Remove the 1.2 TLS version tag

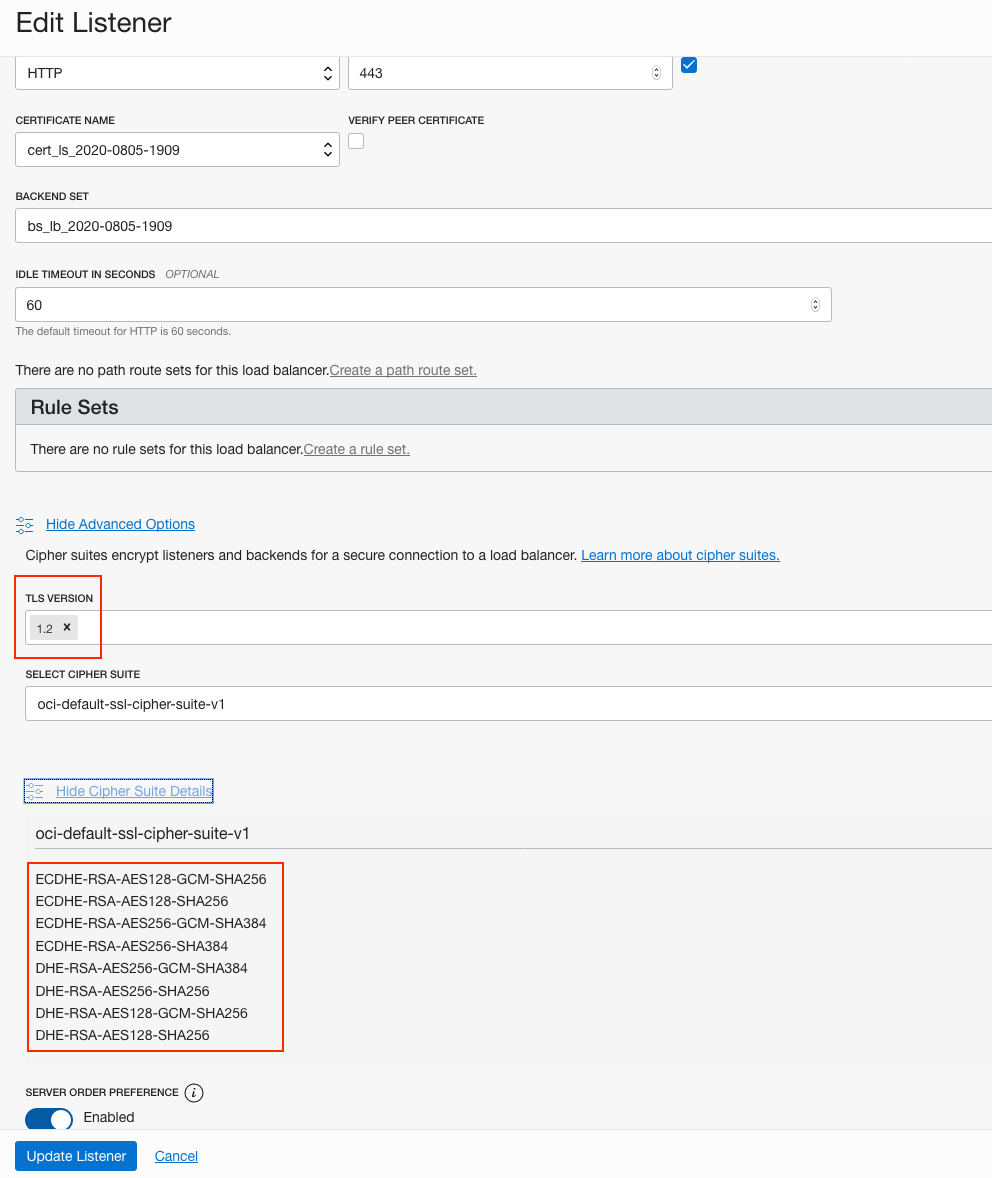tap(67, 627)
